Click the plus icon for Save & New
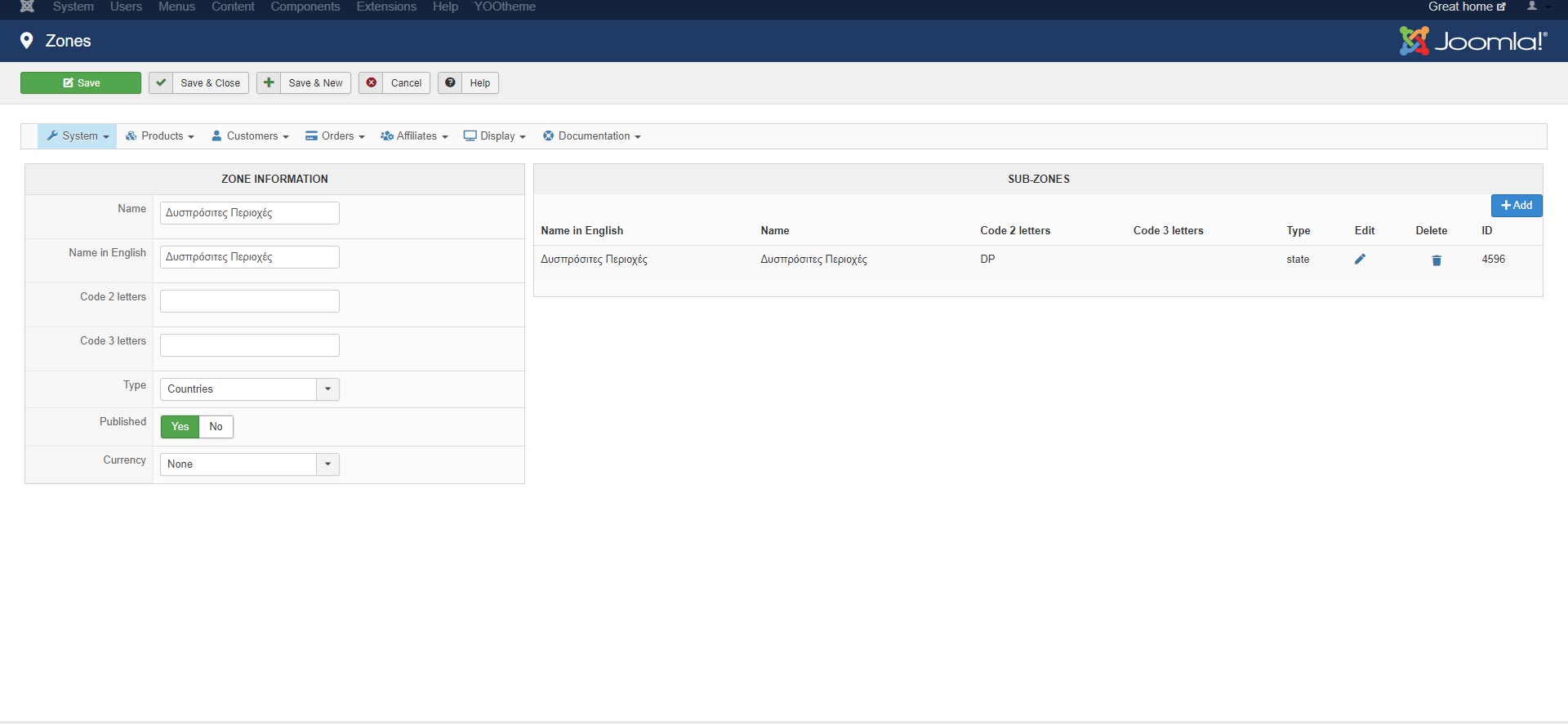This screenshot has width=1568, height=724. point(269,83)
